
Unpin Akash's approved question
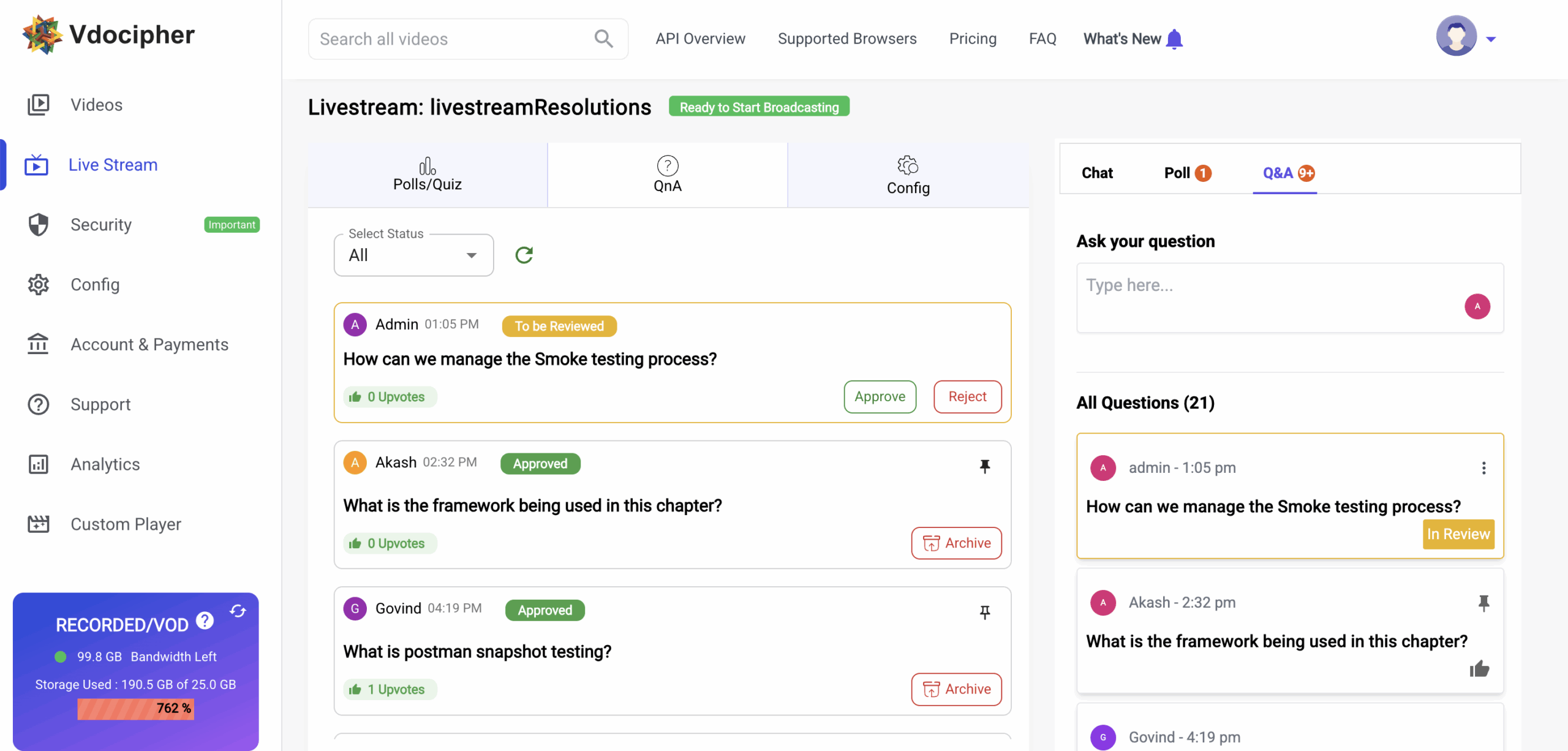[985, 467]
